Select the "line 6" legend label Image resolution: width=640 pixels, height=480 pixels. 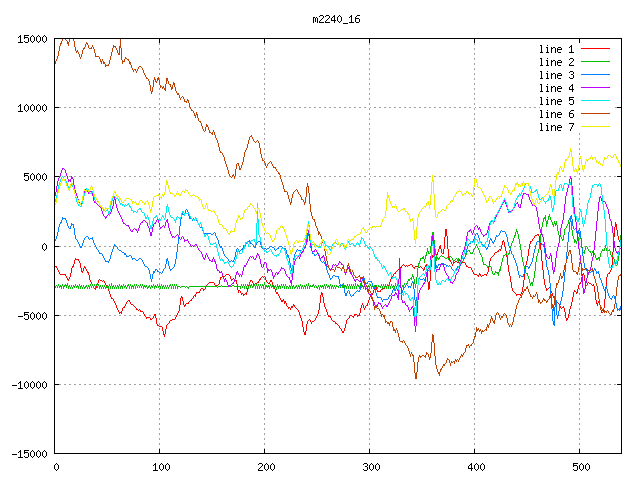pyautogui.click(x=556, y=114)
